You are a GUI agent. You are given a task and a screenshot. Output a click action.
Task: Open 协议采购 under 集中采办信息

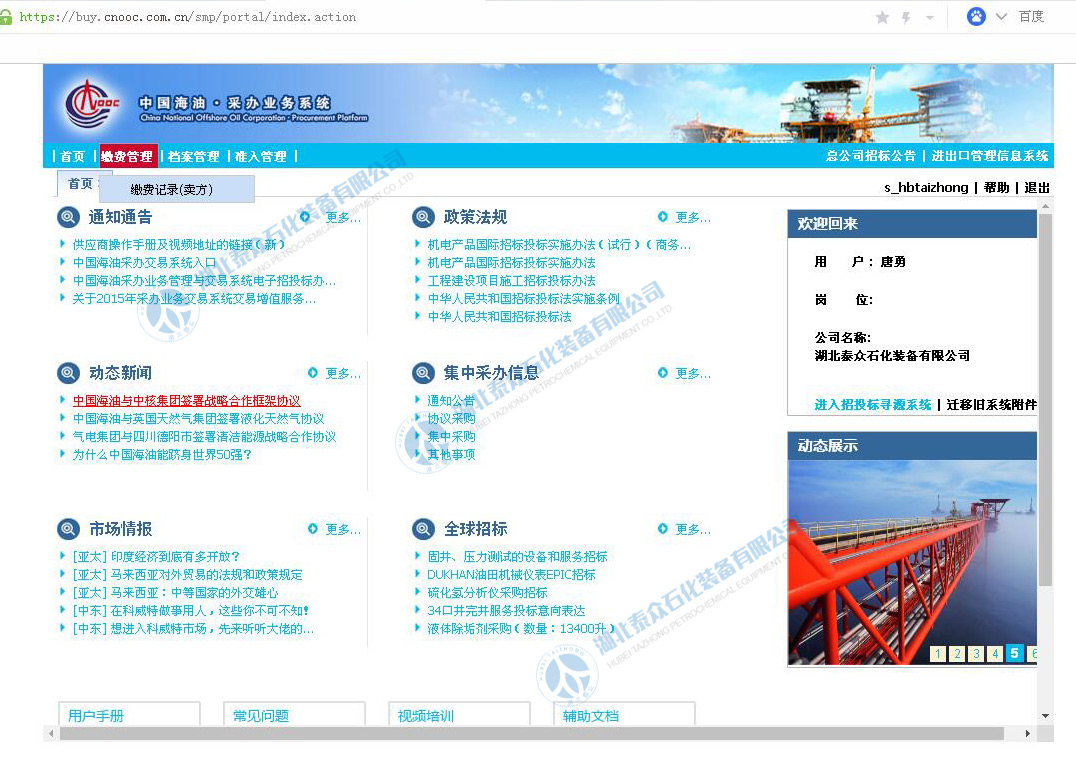[451, 419]
